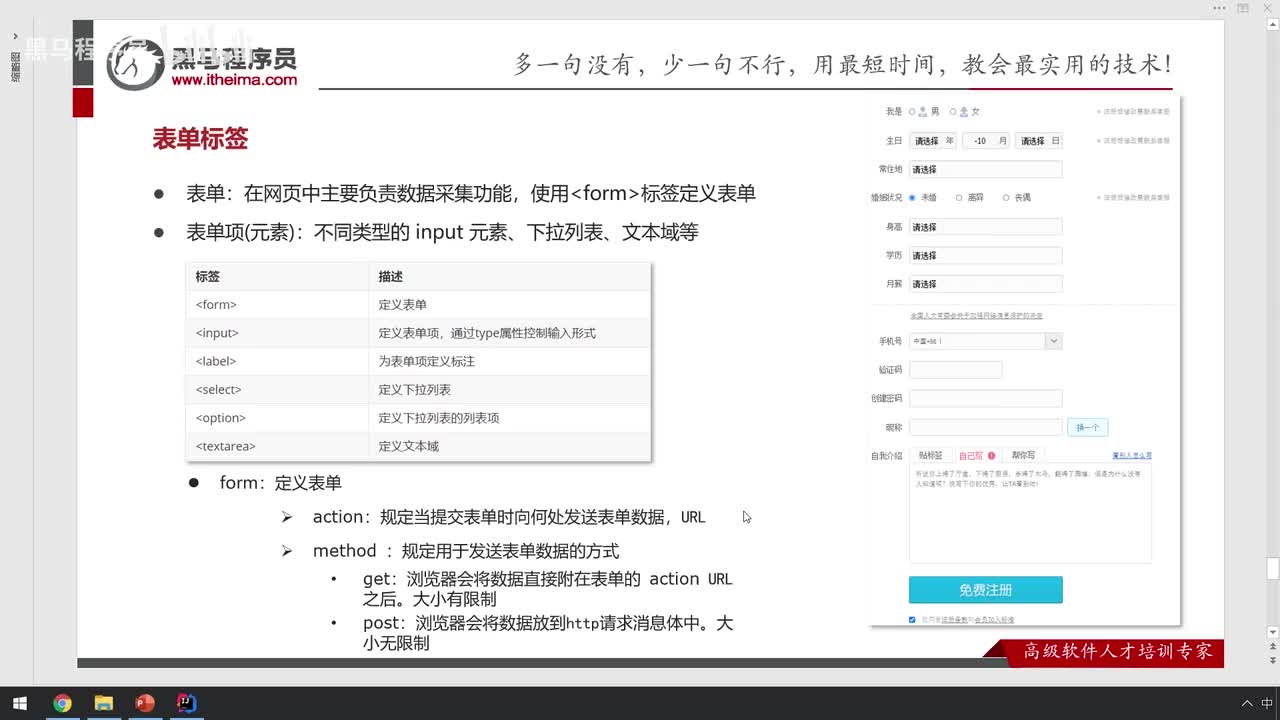
Task: Open File Explorer from the taskbar
Action: [x=103, y=703]
